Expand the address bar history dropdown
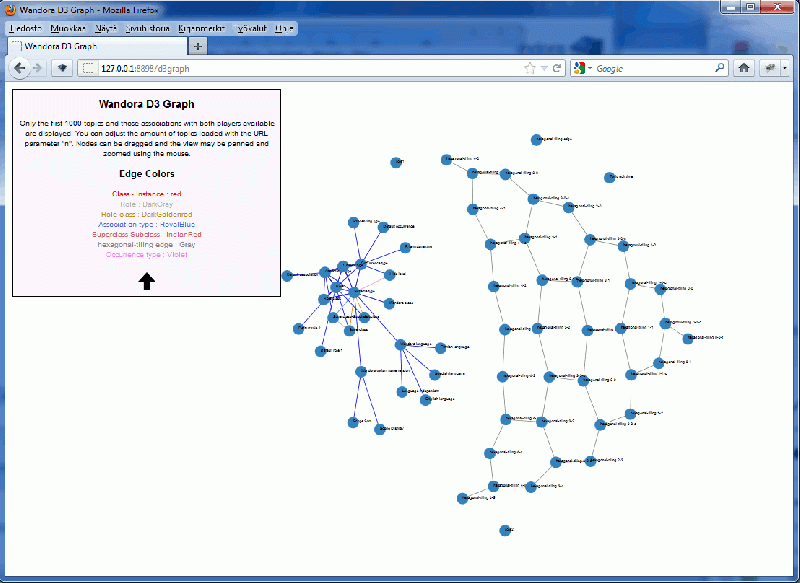 pos(544,69)
